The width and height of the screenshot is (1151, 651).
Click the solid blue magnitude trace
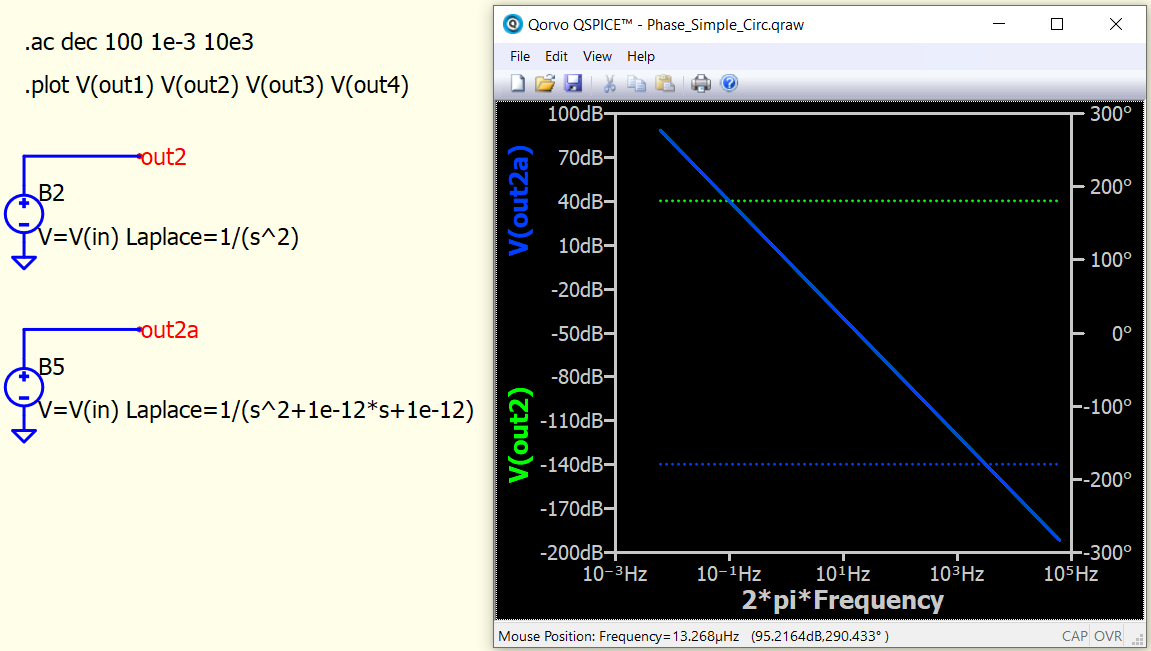point(859,333)
